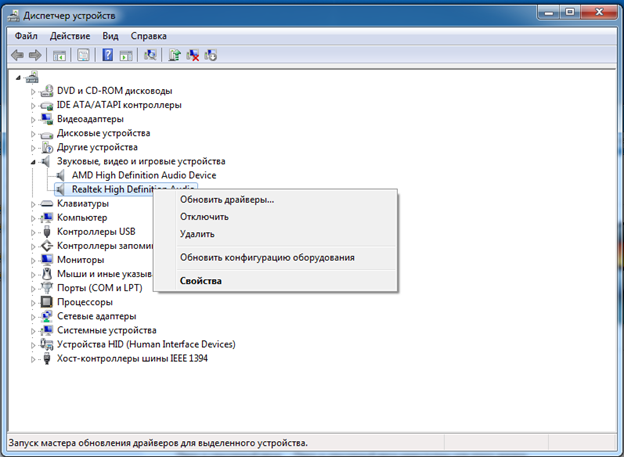Click the Update driver toolbar icon
The height and width of the screenshot is (457, 624).
175,55
